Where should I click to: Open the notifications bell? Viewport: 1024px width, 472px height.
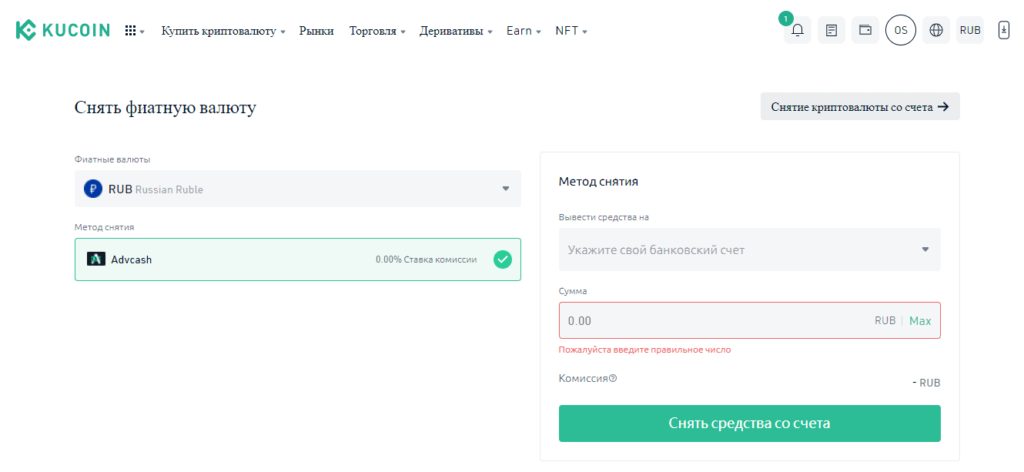pos(797,31)
